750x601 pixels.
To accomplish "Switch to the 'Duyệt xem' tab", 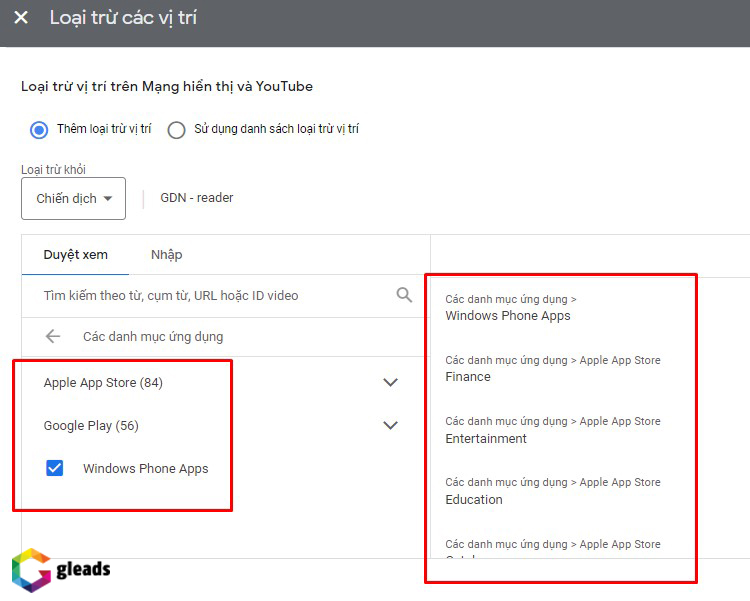I will pyautogui.click(x=75, y=255).
